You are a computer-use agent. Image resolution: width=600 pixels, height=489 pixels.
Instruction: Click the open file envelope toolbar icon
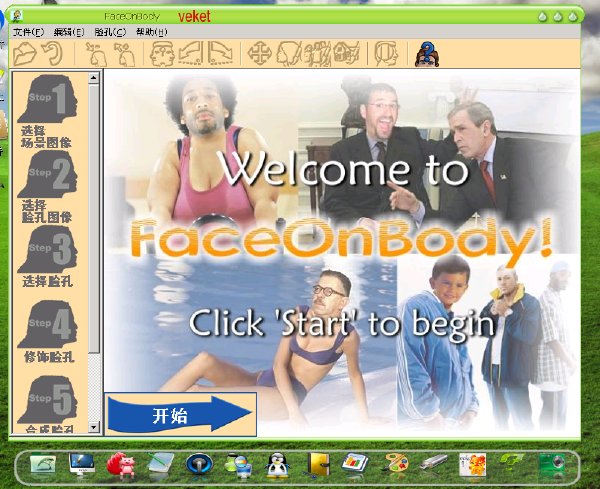point(24,54)
